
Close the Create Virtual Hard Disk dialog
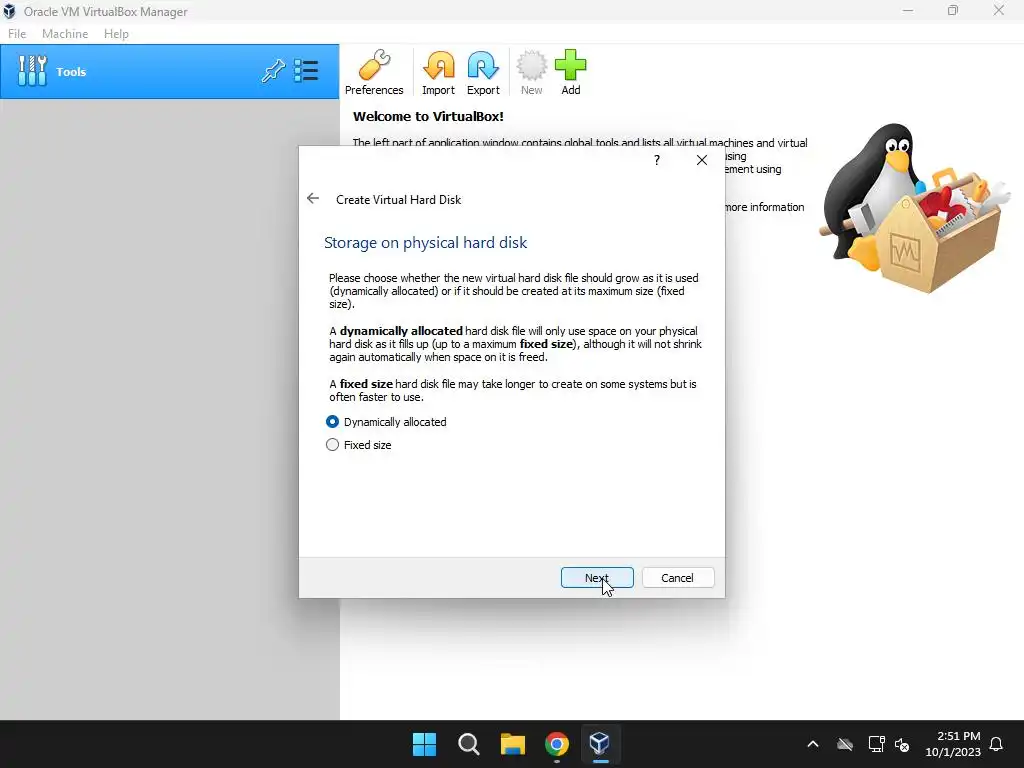click(x=702, y=160)
